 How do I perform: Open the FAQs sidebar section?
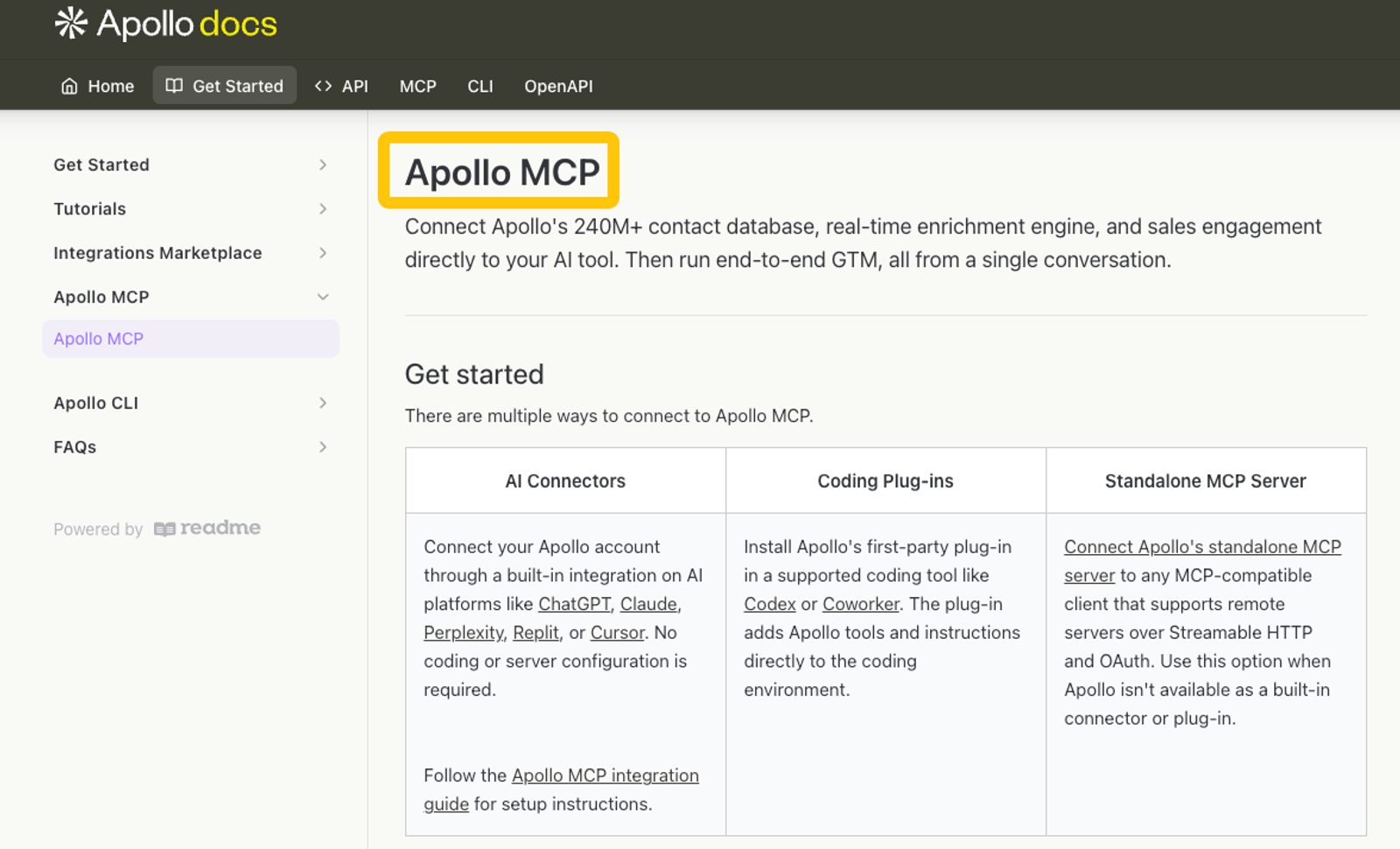click(x=75, y=446)
